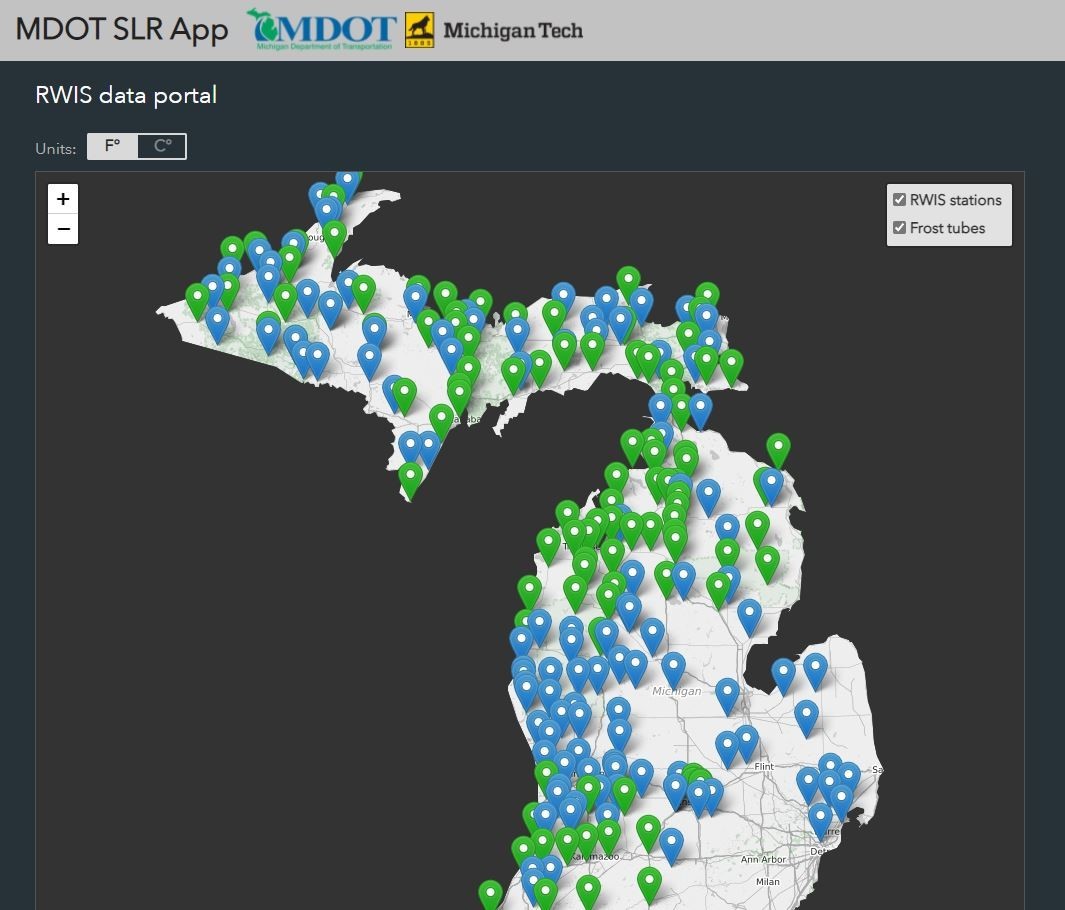Select westernmost green marker in Upper Peninsula
Screen dimensions: 1065x910
[197, 298]
